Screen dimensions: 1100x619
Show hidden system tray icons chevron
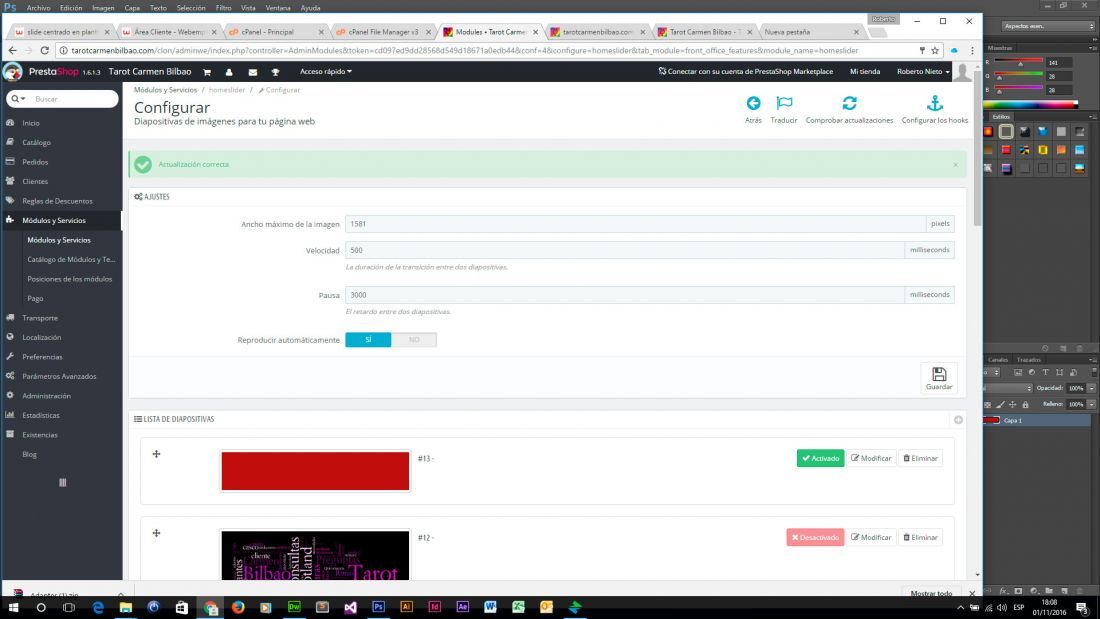(960, 608)
